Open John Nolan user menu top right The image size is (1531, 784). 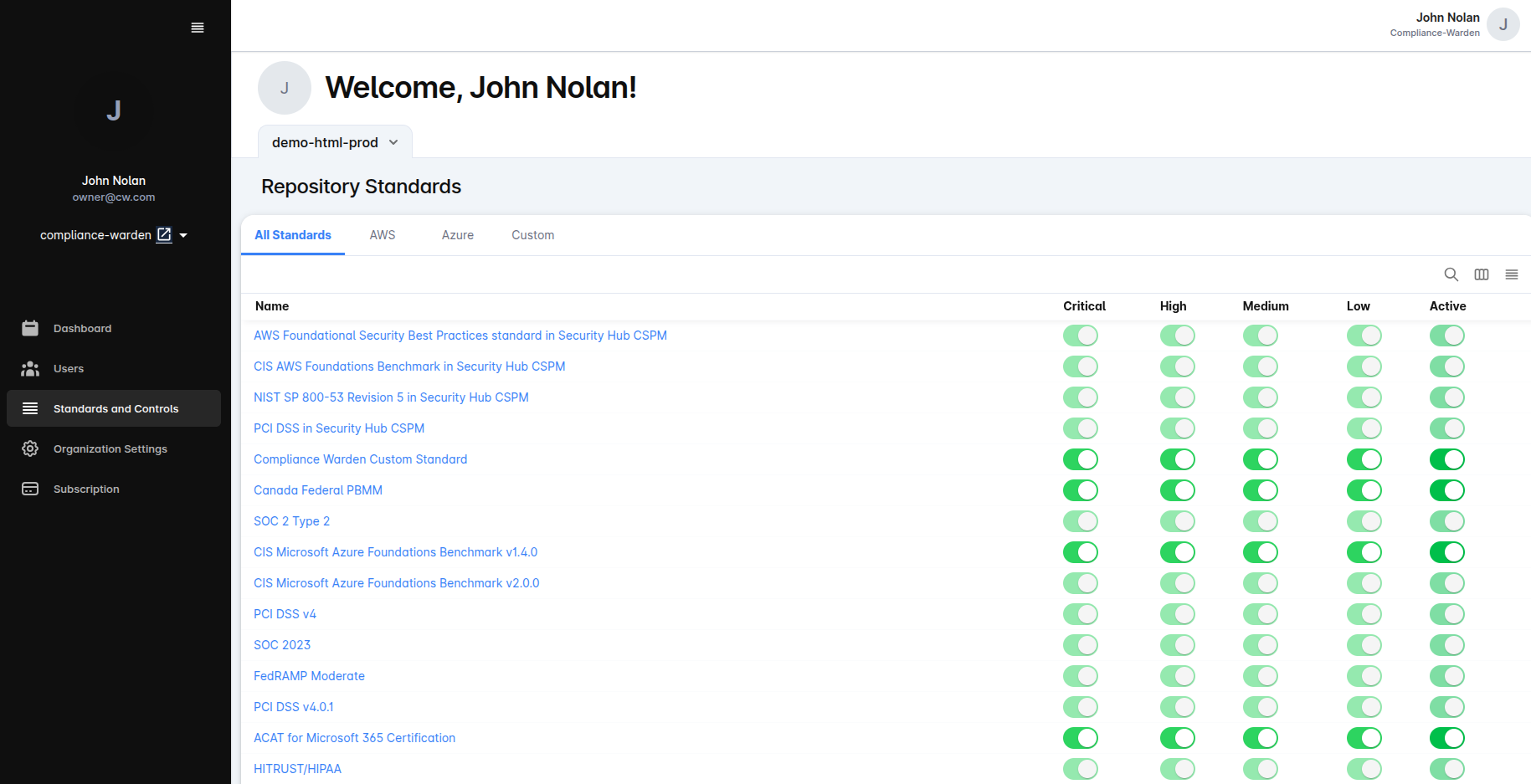[x=1503, y=24]
